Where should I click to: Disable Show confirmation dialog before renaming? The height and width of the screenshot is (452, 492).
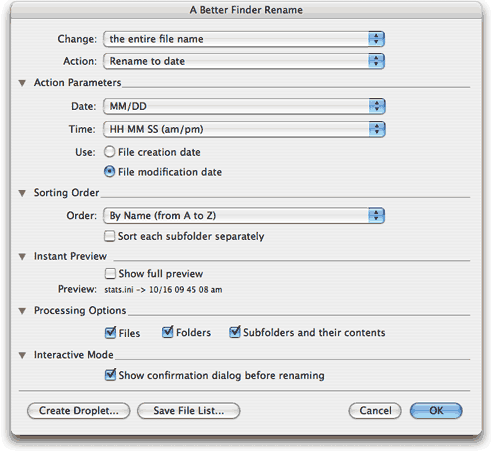coord(110,375)
